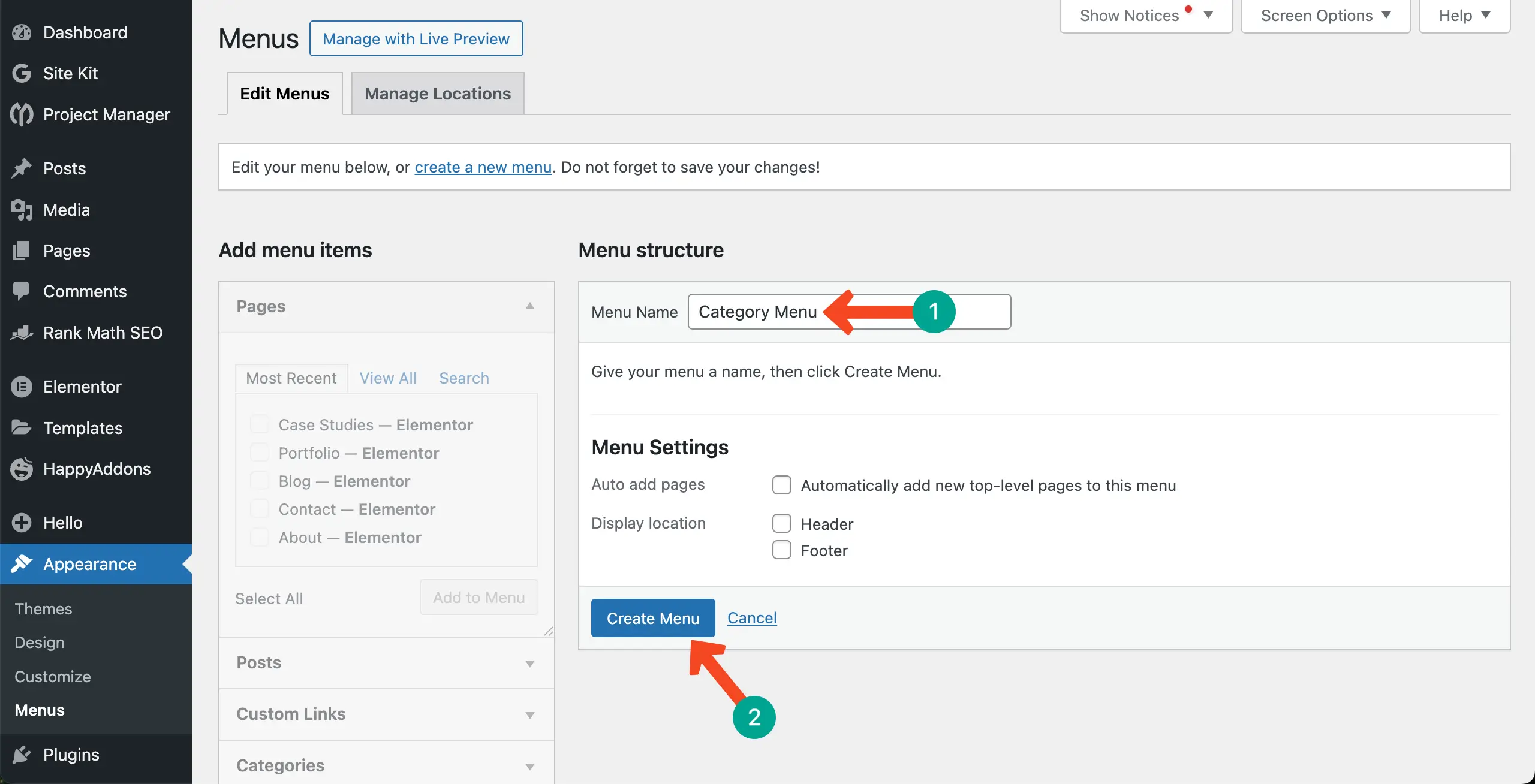Click the Media library icon
The width and height of the screenshot is (1535, 784).
click(22, 210)
